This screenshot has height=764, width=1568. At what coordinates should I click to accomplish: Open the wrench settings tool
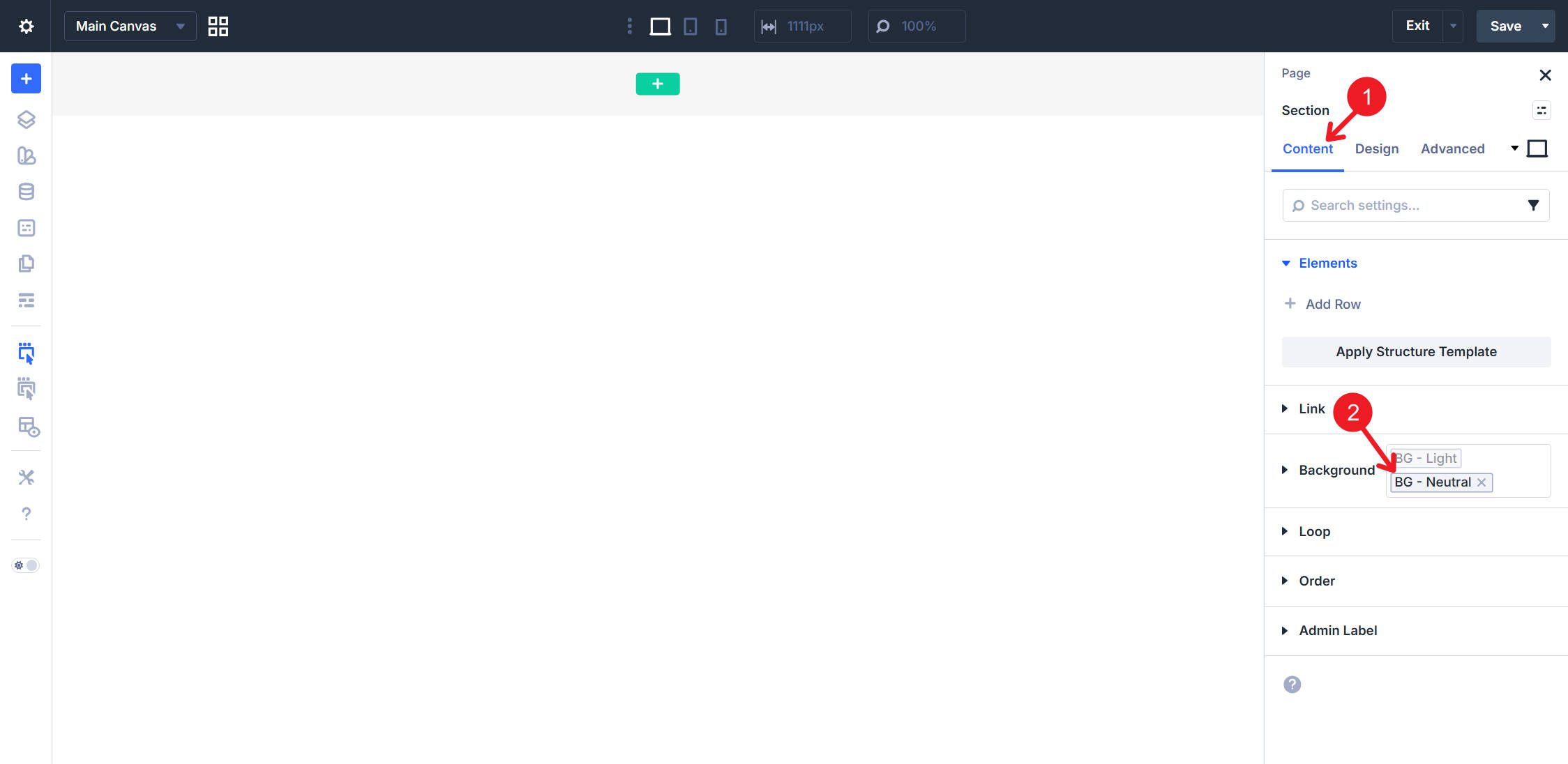click(26, 477)
